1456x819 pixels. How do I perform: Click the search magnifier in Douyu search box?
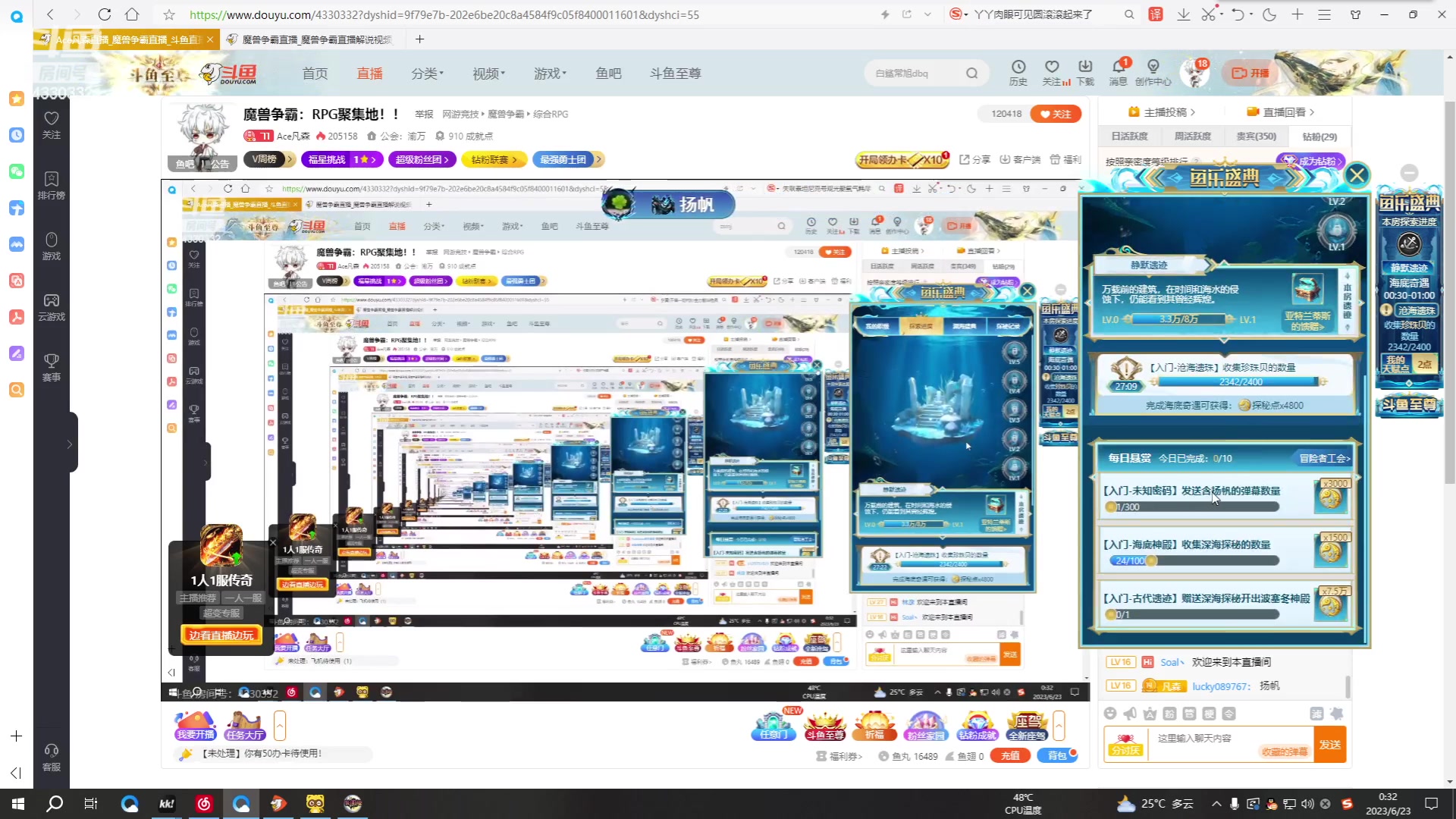(x=971, y=74)
